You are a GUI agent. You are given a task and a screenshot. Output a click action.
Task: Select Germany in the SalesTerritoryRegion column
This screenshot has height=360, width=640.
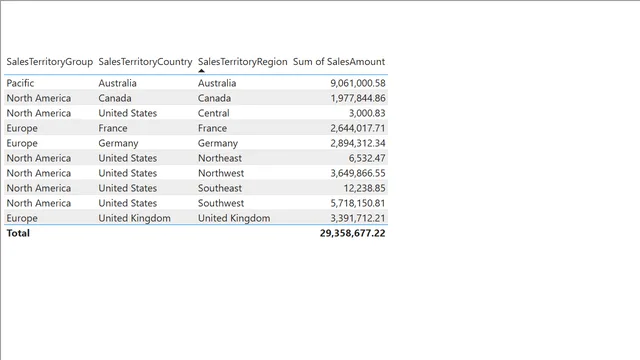218,143
